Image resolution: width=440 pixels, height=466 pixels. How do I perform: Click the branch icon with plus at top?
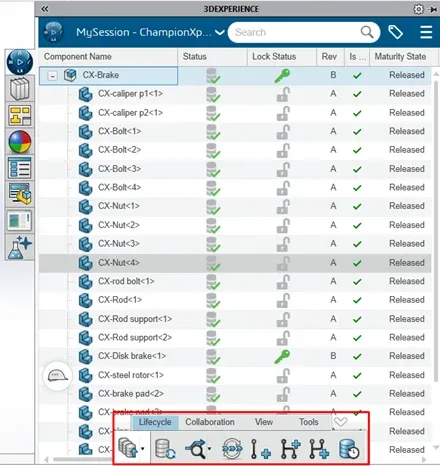coord(291,449)
